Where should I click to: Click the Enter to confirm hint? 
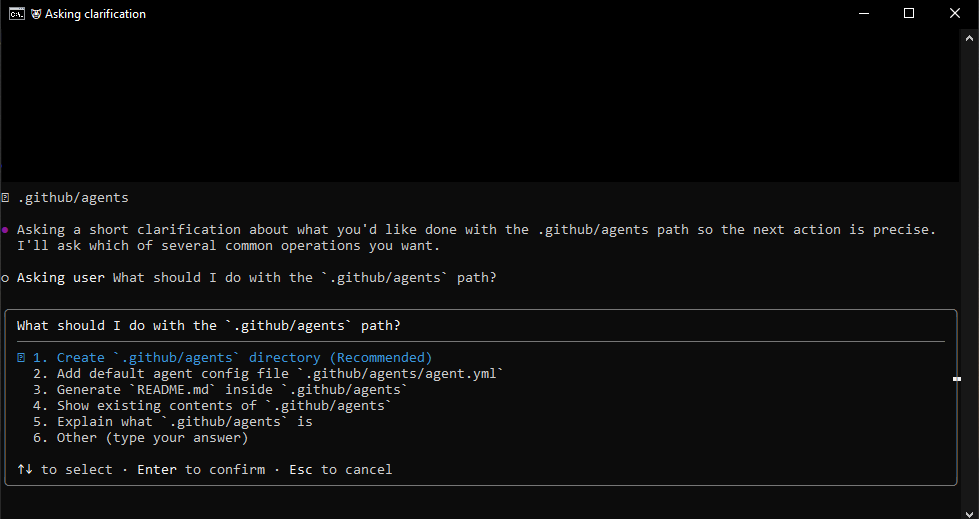pos(201,470)
